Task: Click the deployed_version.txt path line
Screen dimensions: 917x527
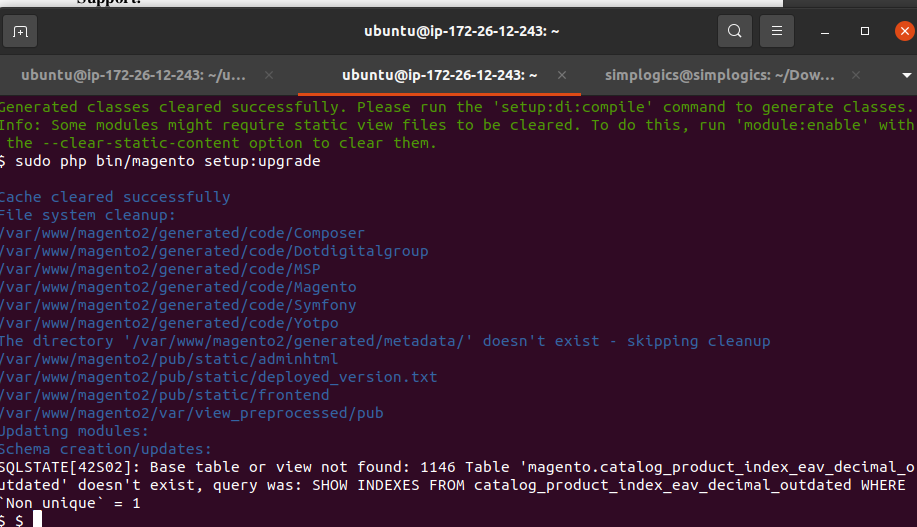Action: tap(218, 377)
